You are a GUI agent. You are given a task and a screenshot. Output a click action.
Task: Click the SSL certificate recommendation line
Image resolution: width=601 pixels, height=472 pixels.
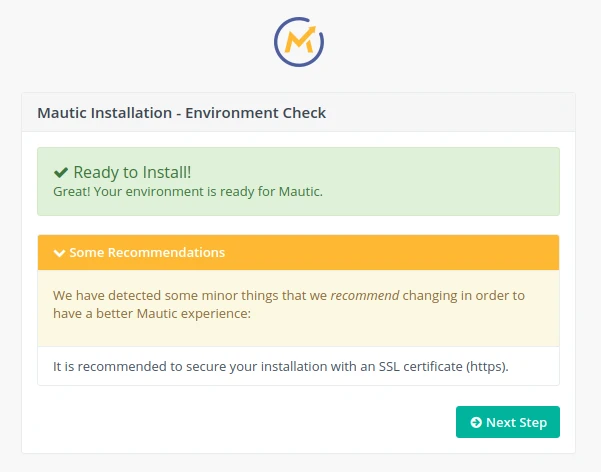tap(281, 367)
